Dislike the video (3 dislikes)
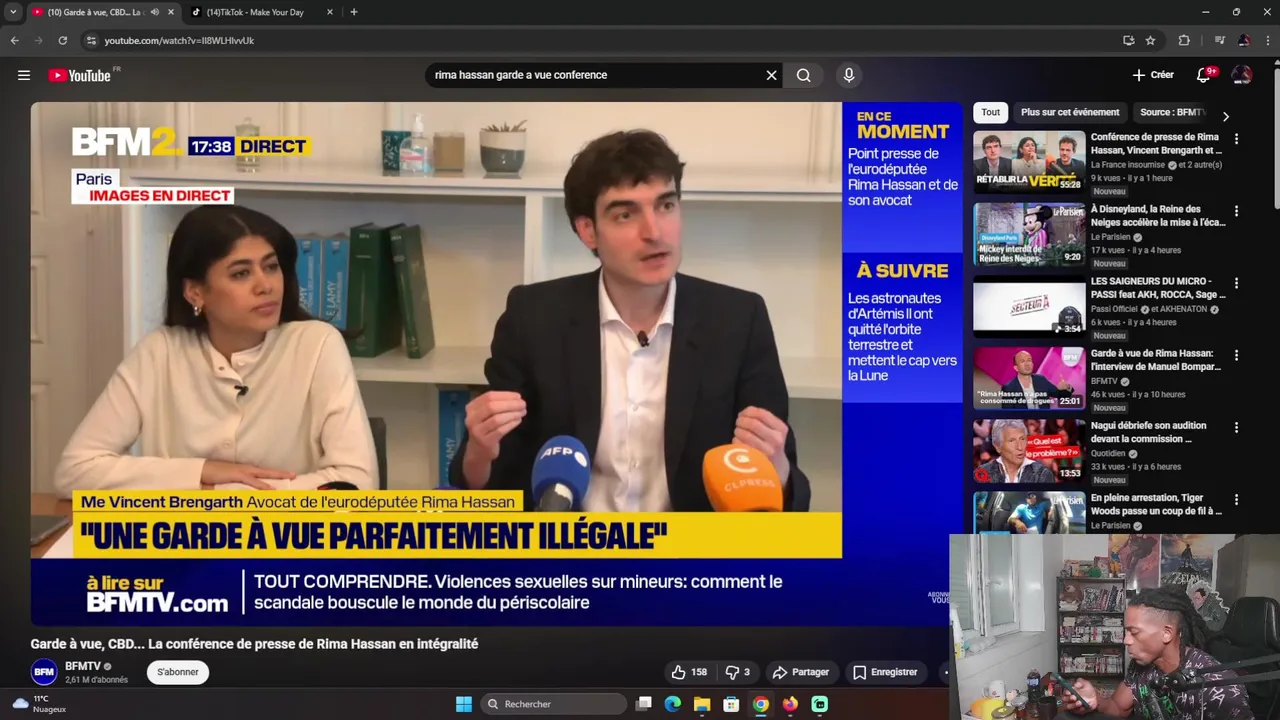The width and height of the screenshot is (1280, 720). 737,672
